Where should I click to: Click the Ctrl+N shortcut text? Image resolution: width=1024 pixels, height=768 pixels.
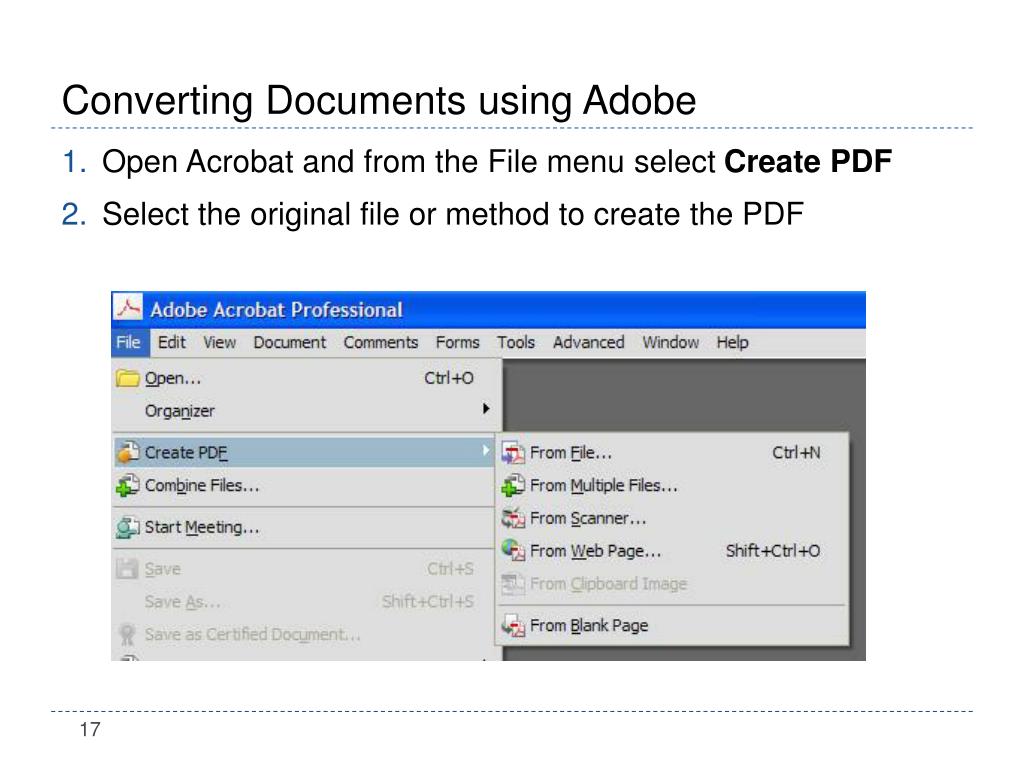coord(796,453)
